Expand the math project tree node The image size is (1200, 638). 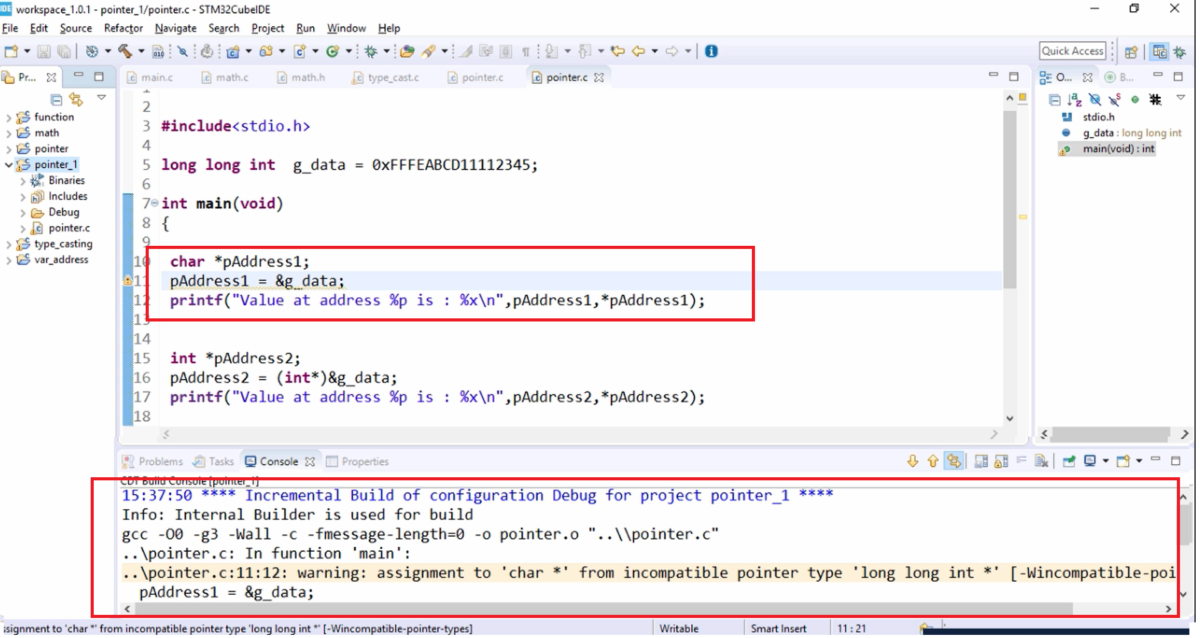[9, 133]
